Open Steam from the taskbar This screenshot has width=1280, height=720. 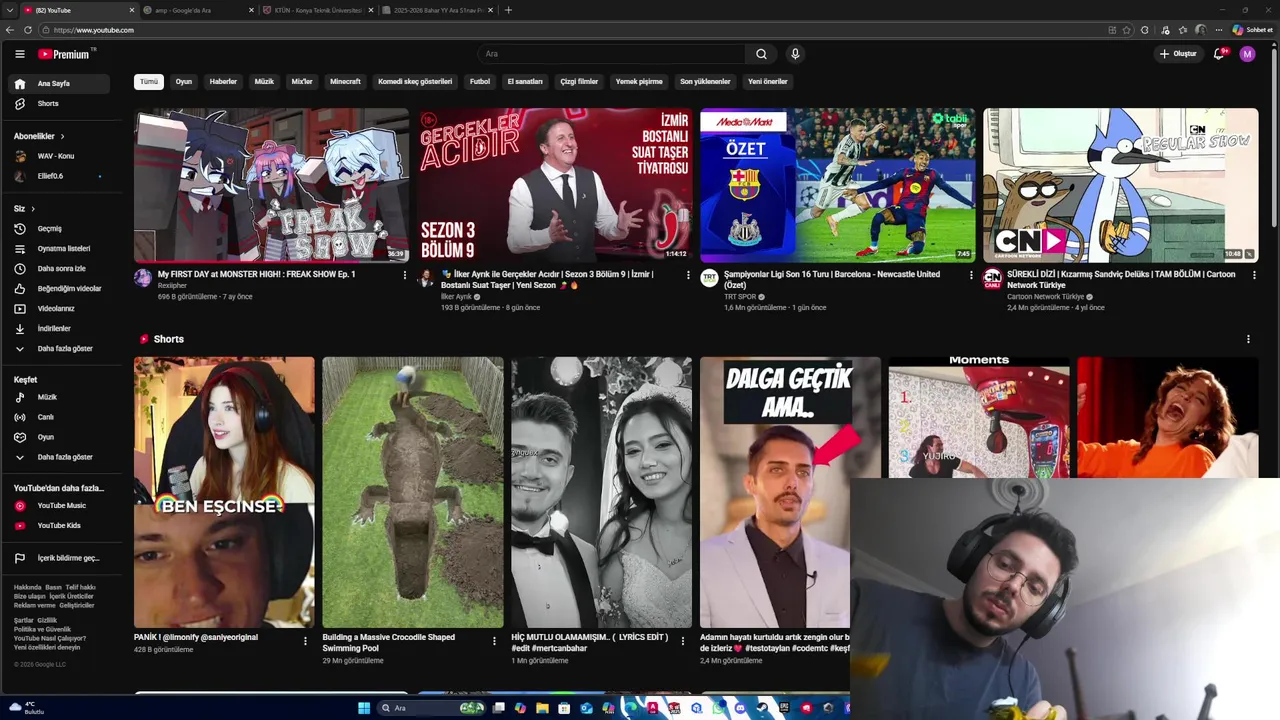(762, 708)
